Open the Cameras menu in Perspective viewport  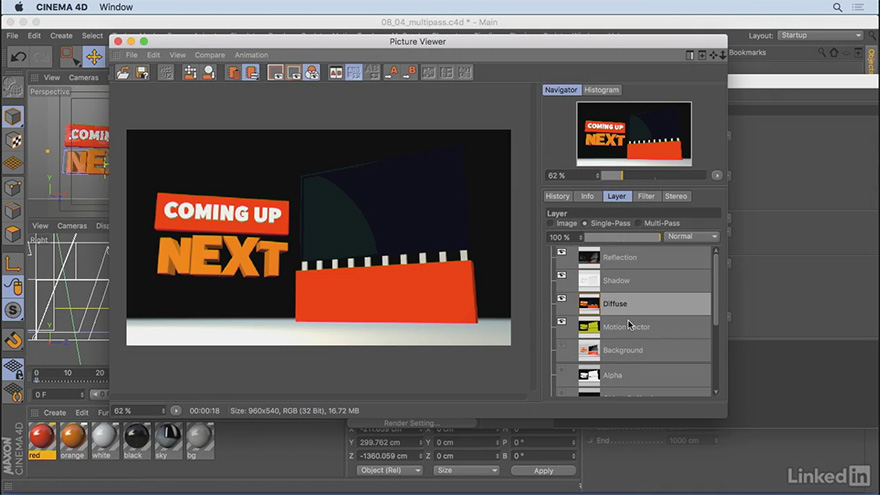coord(84,77)
